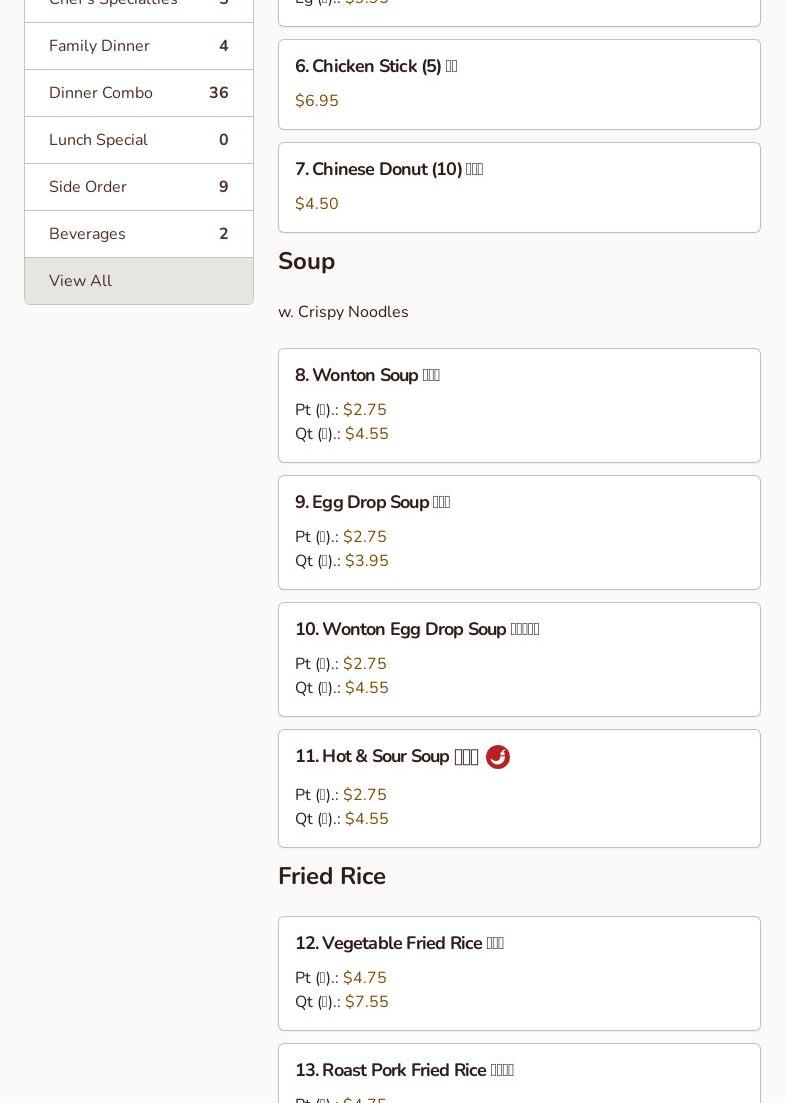Click the Hot & Sour Soup title
This screenshot has width=785, height=1103.
point(386,756)
